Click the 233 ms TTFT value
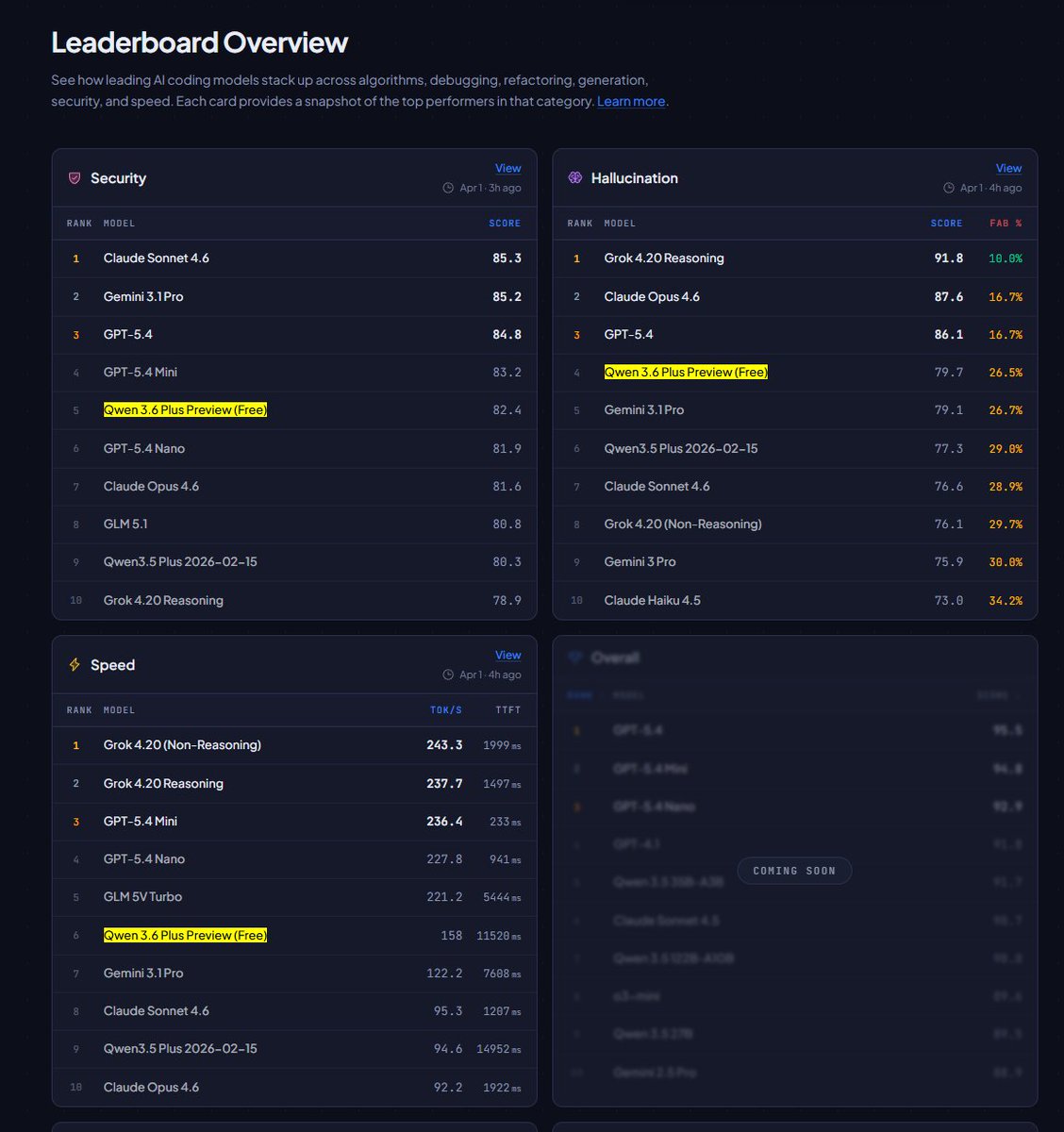 click(506, 822)
